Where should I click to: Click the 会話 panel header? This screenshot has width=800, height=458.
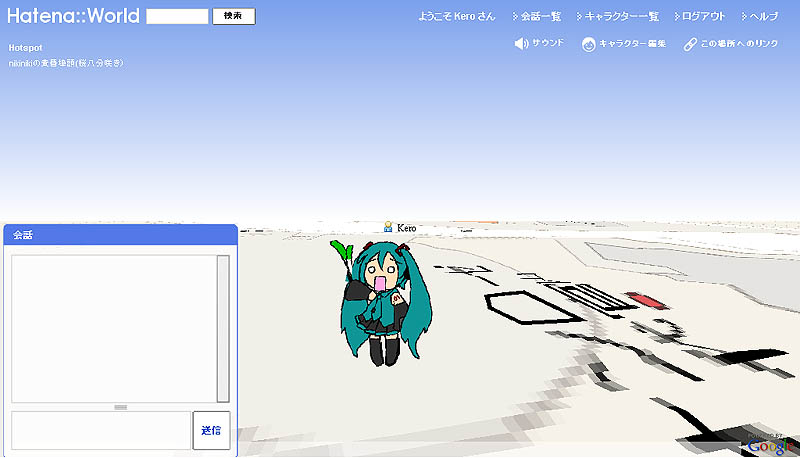(x=120, y=235)
